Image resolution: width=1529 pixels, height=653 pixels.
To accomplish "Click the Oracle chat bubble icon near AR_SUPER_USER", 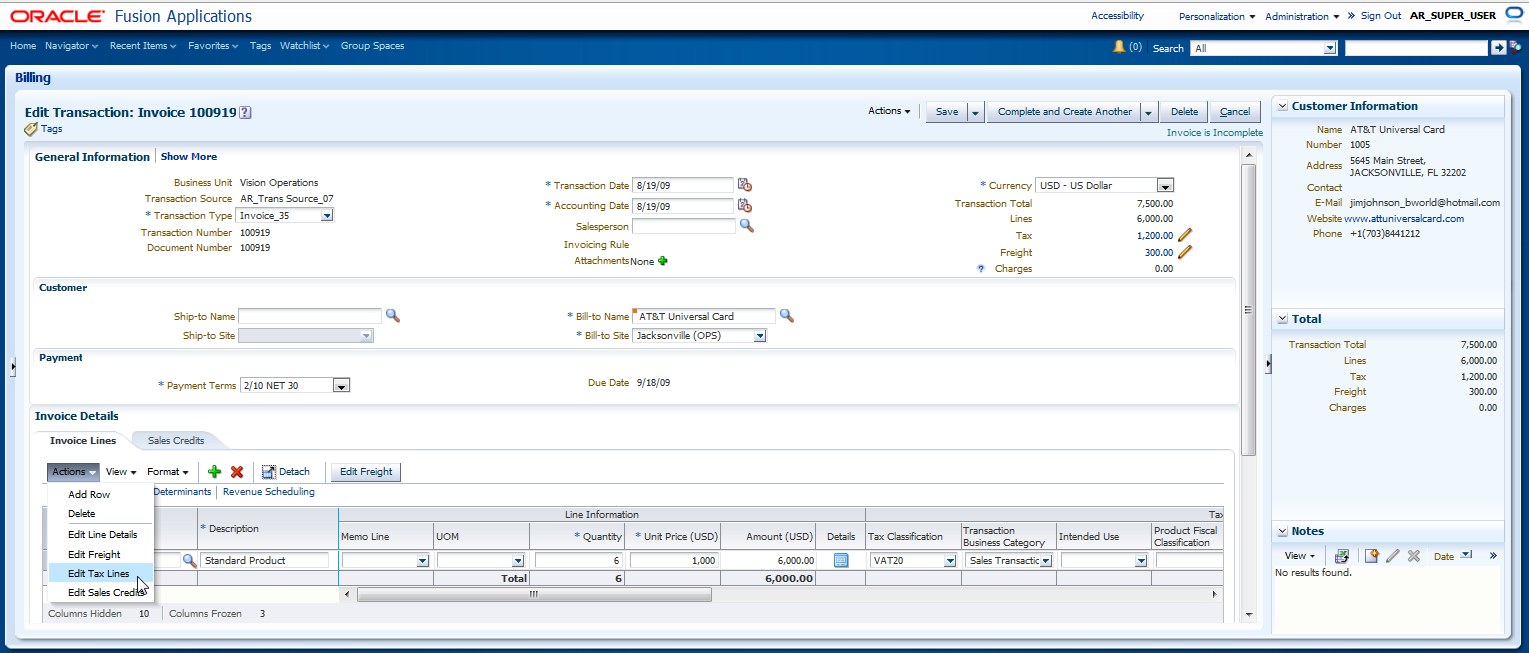I will pyautogui.click(x=1514, y=14).
